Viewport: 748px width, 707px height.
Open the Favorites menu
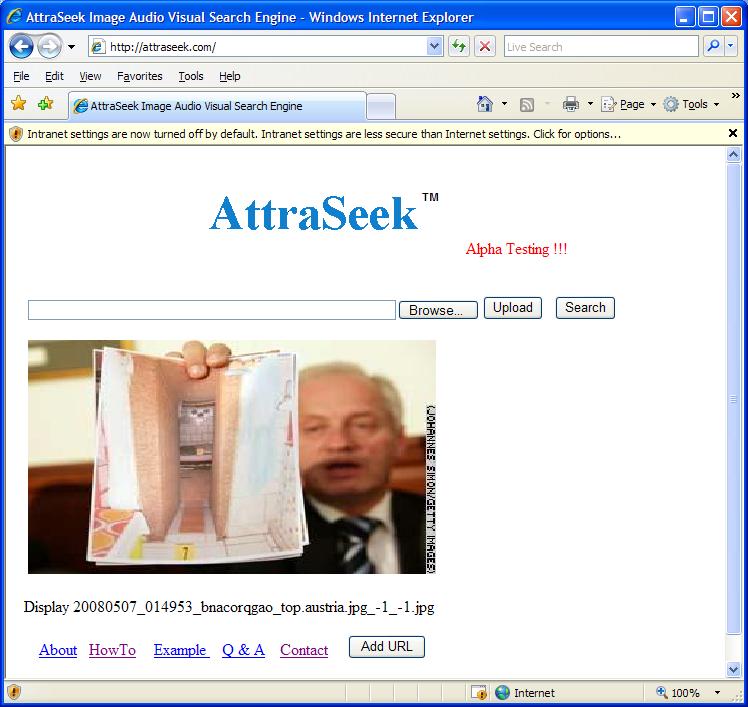[x=140, y=76]
